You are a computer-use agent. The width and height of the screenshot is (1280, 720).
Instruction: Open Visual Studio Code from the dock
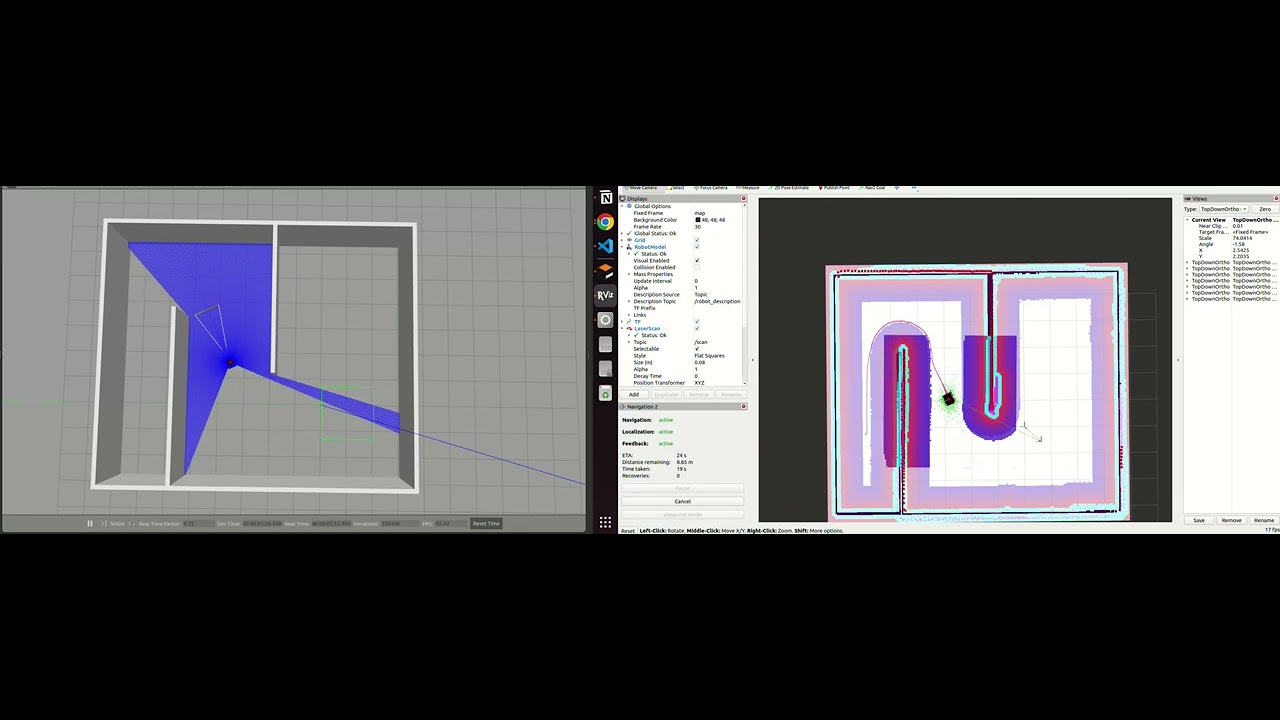(605, 246)
